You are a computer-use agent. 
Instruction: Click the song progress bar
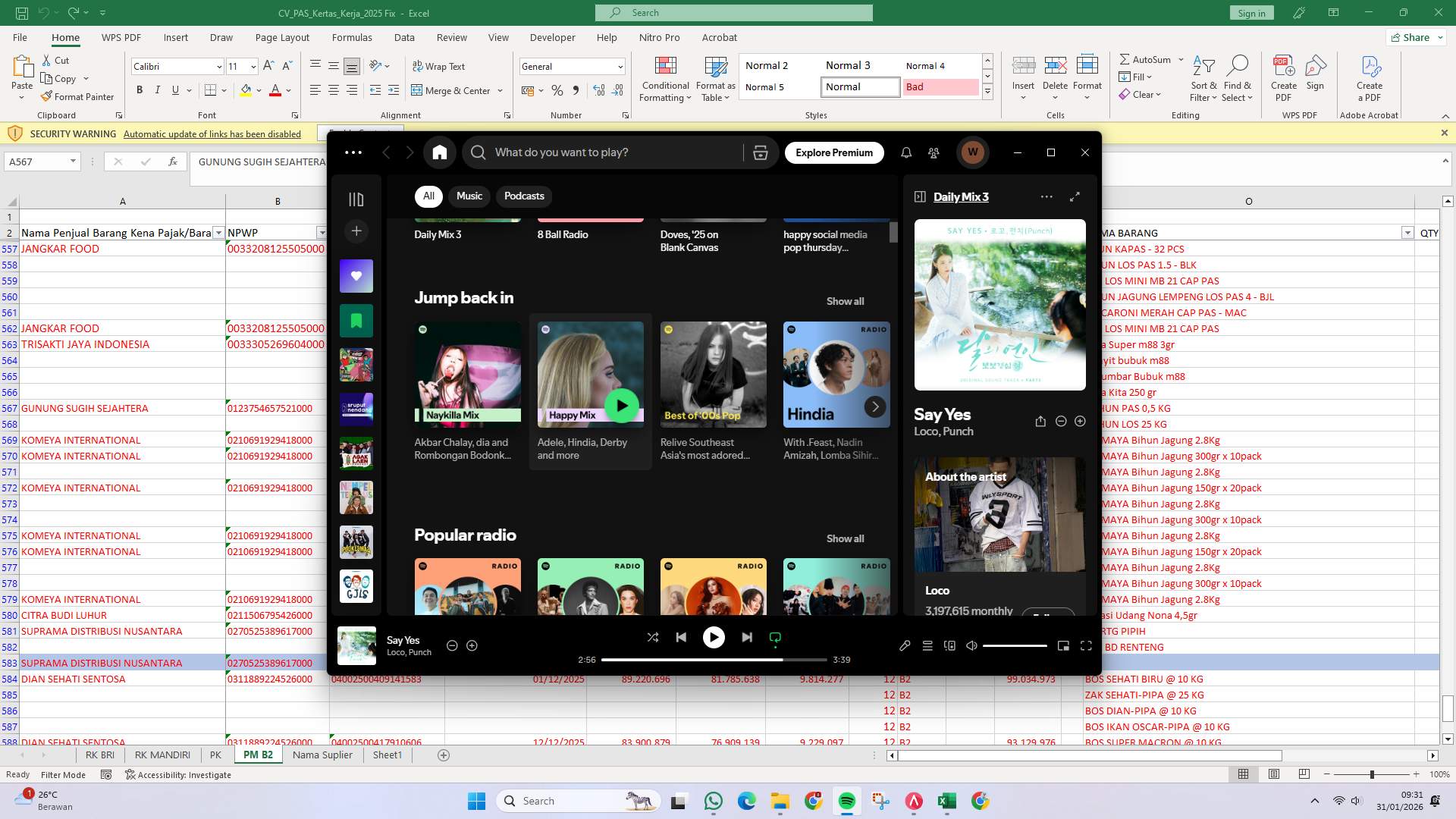(x=713, y=660)
